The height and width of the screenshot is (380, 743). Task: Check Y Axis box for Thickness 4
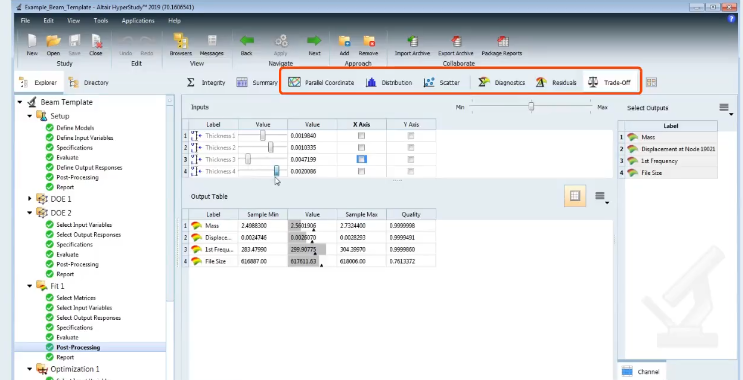tap(411, 172)
